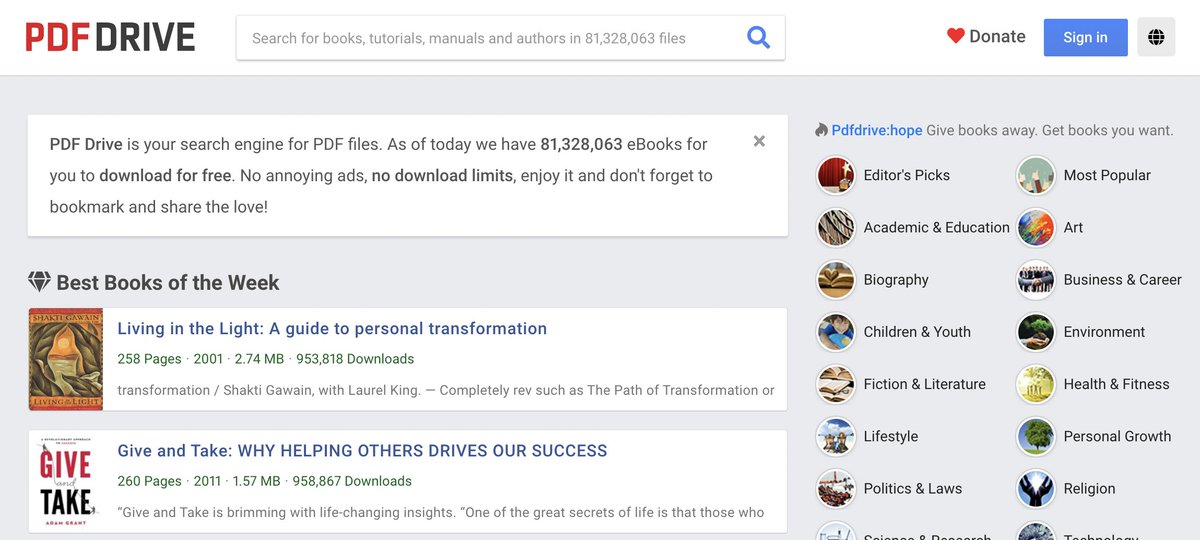1200x540 pixels.
Task: Open the globe language selector
Action: pyautogui.click(x=1156, y=38)
